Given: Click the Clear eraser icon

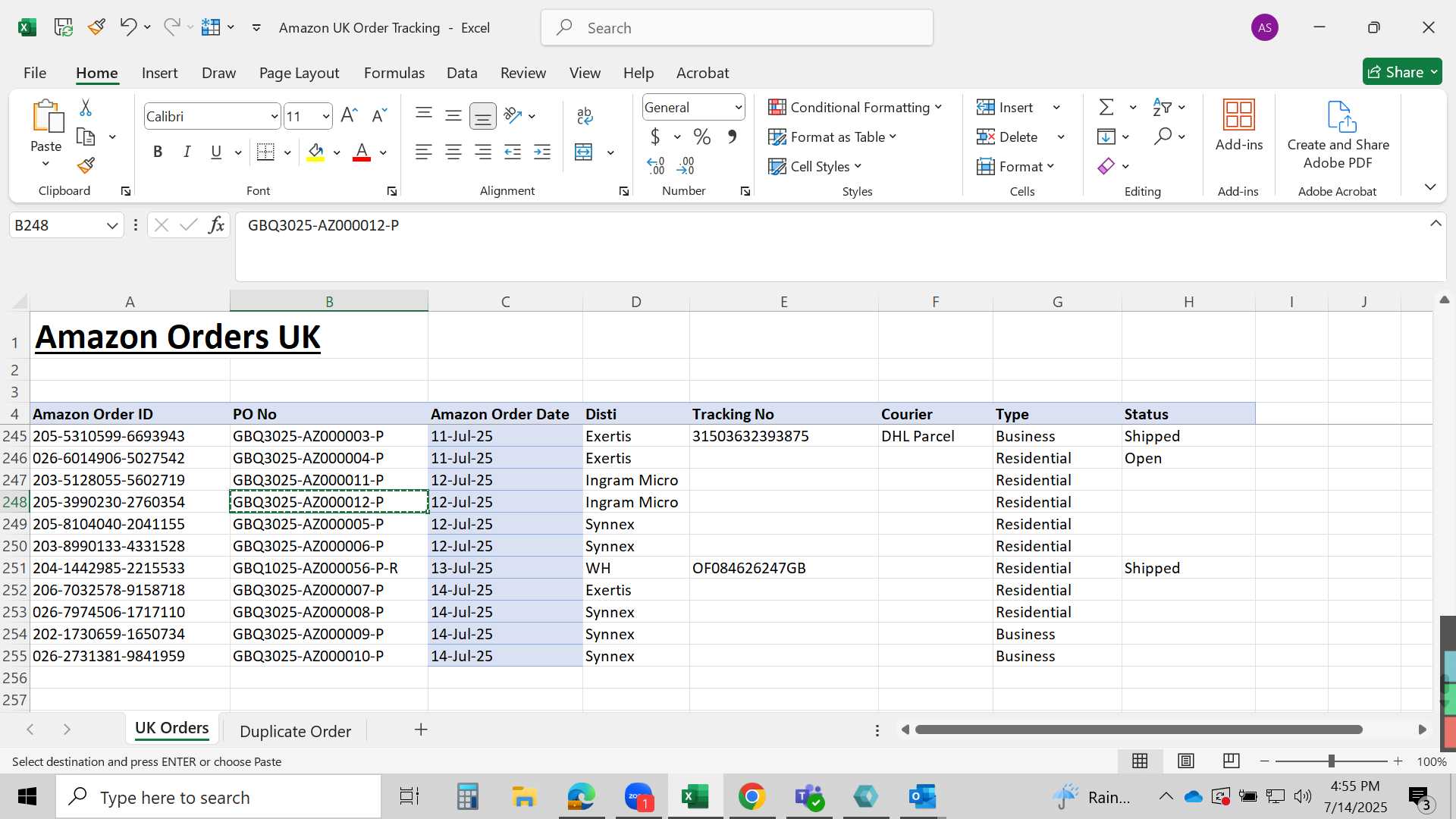Looking at the screenshot, I should click(1106, 165).
